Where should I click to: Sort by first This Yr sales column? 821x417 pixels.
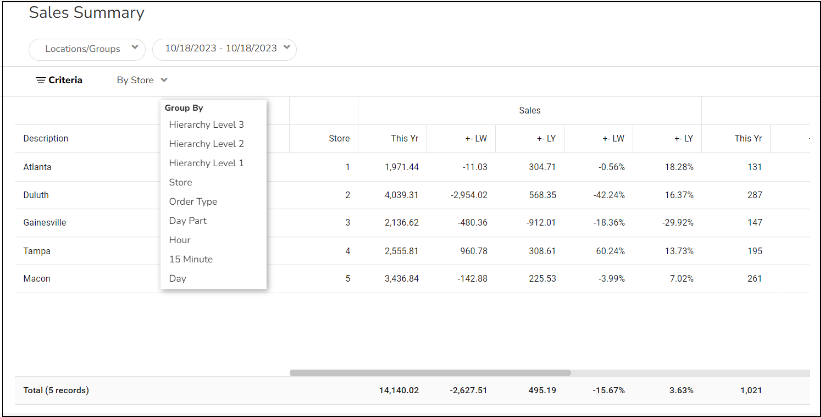pos(399,138)
